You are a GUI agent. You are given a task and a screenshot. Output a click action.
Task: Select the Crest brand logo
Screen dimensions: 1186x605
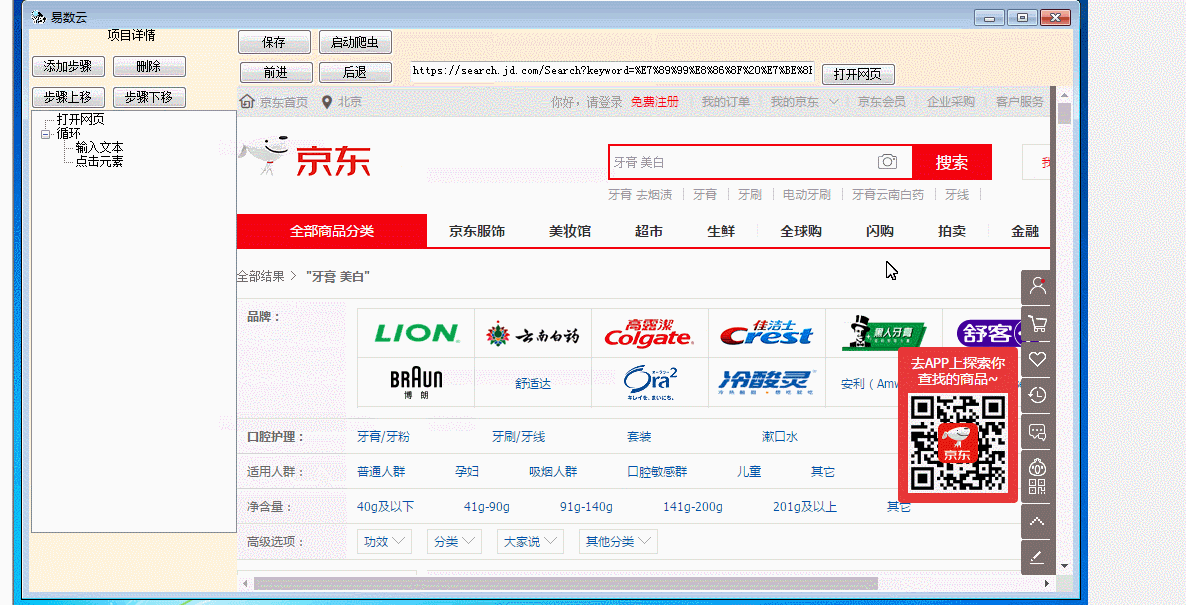766,334
